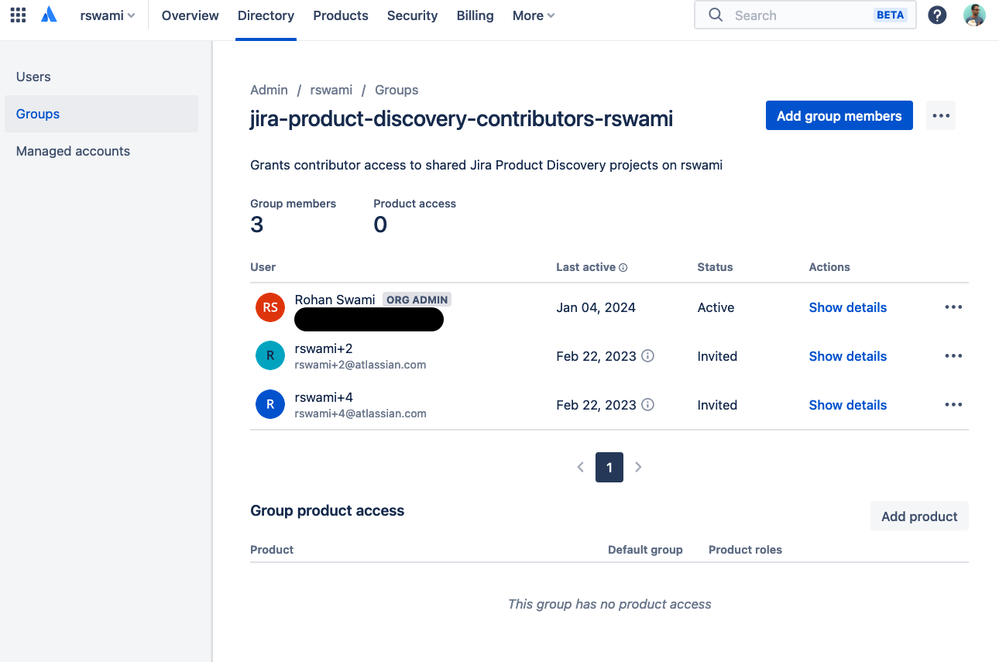
Task: Open the Directory tab
Action: pyautogui.click(x=266, y=15)
